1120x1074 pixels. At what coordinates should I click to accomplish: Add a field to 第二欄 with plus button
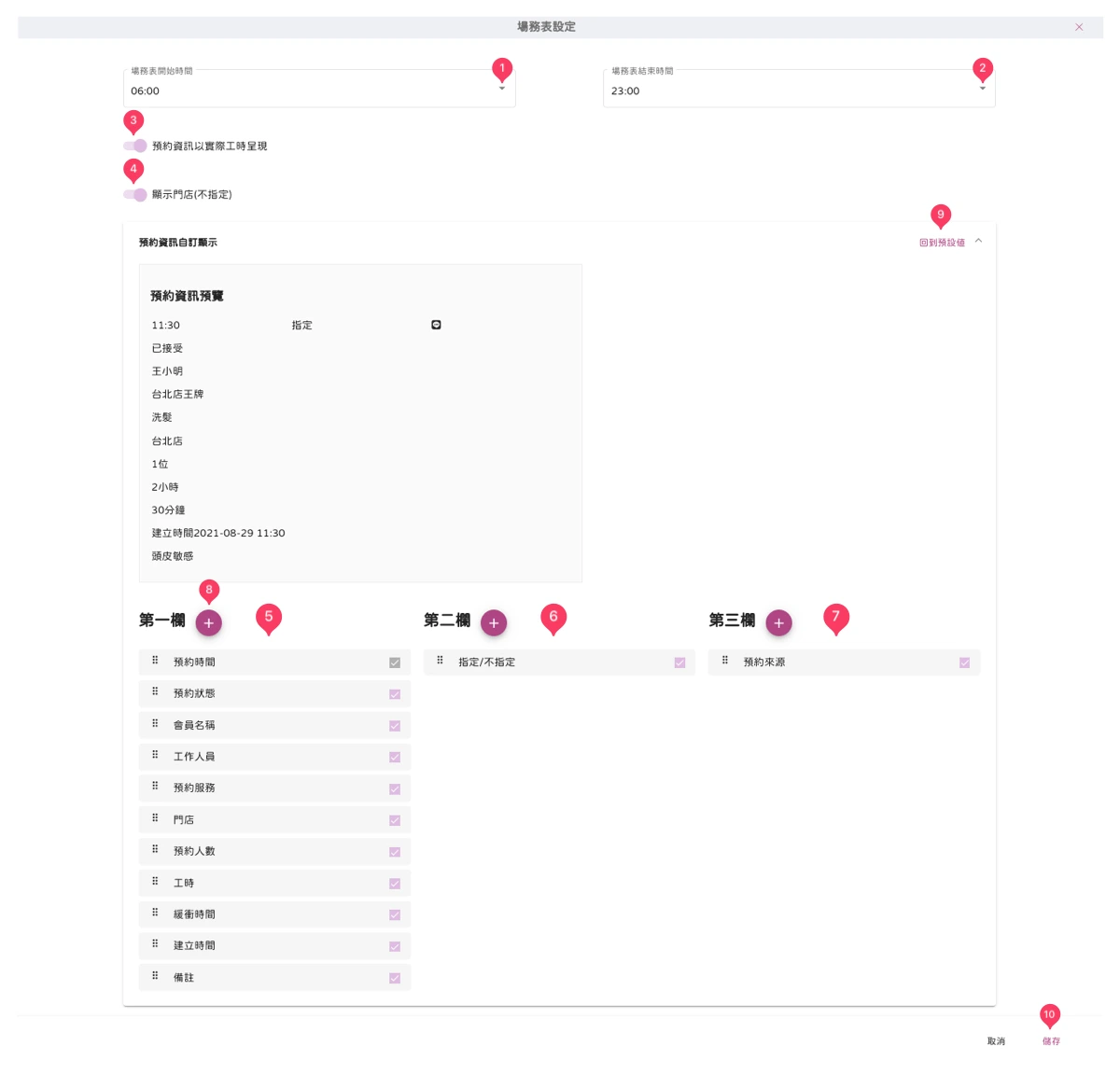[494, 622]
